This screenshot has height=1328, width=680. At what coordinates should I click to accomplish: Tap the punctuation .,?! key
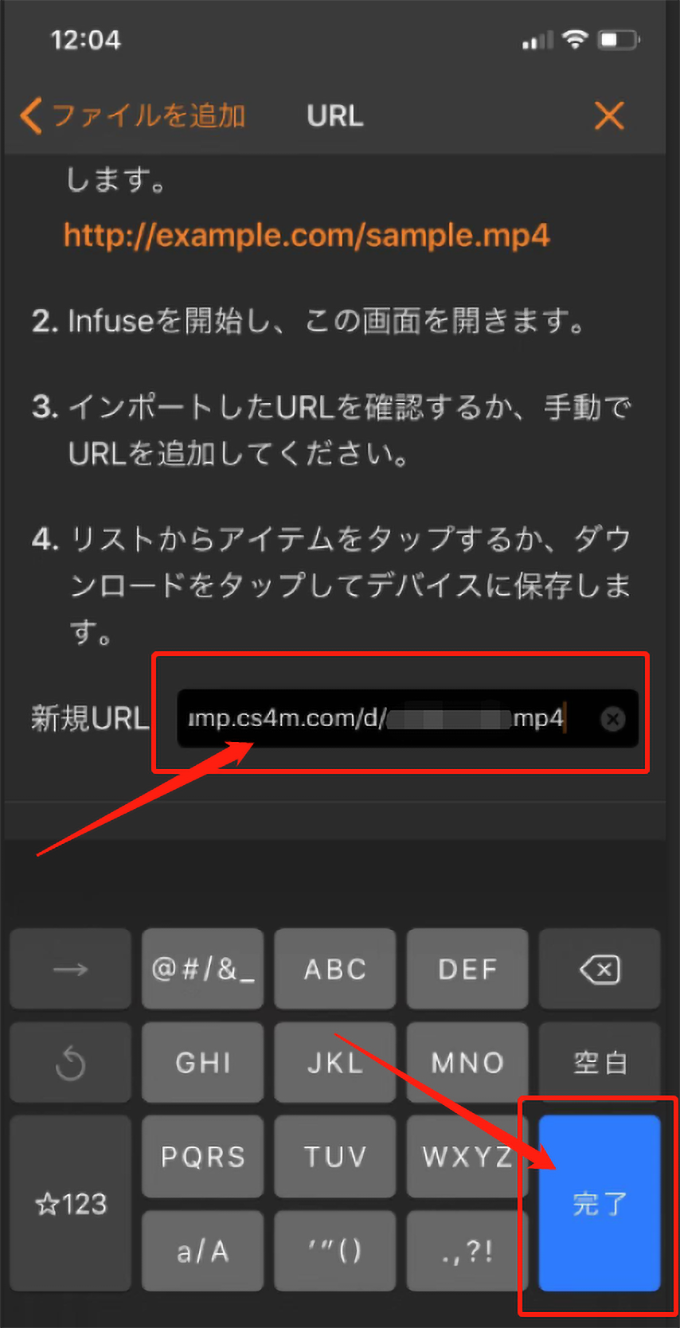click(468, 1252)
